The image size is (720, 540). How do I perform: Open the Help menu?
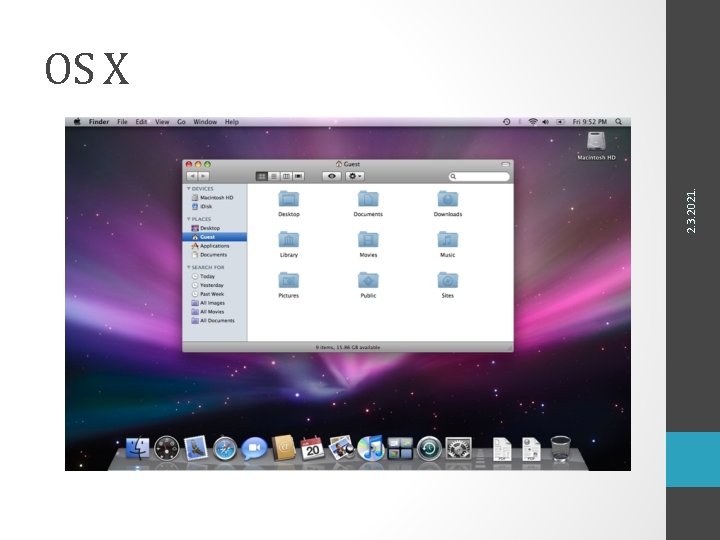point(231,122)
